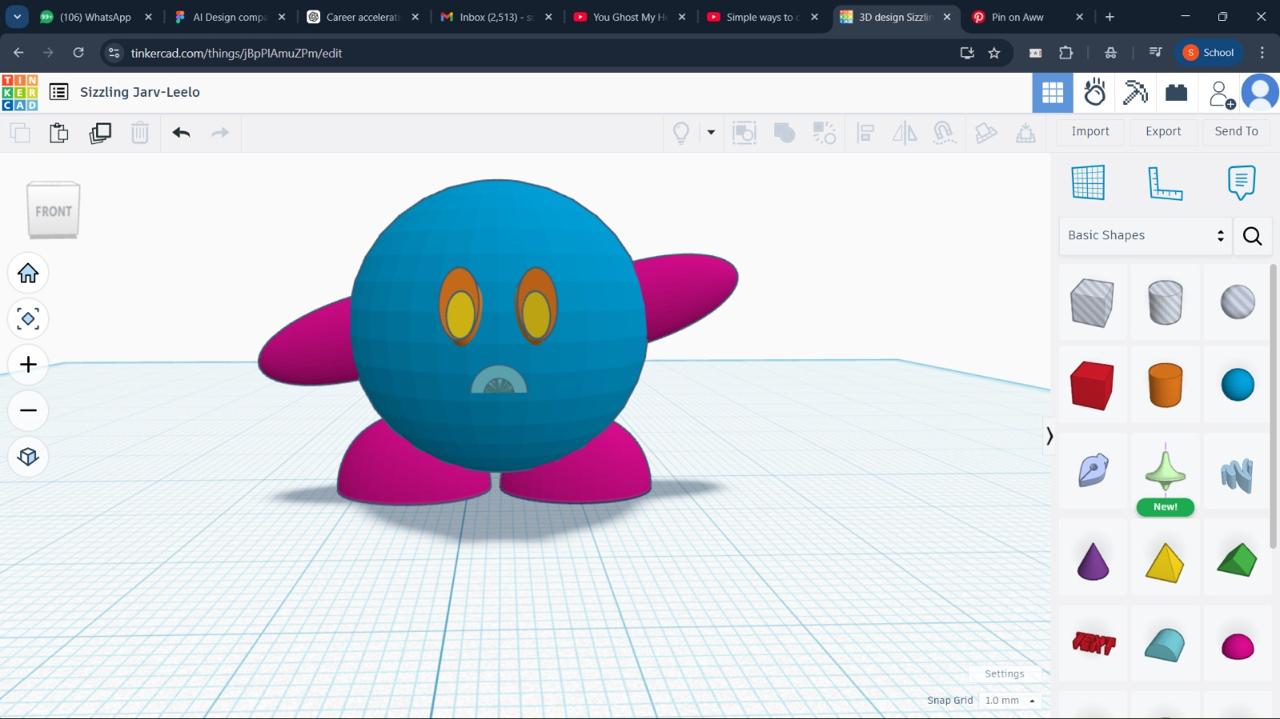Image resolution: width=1280 pixels, height=719 pixels.
Task: Click the Undo arrow in toolbar
Action: coord(181,132)
